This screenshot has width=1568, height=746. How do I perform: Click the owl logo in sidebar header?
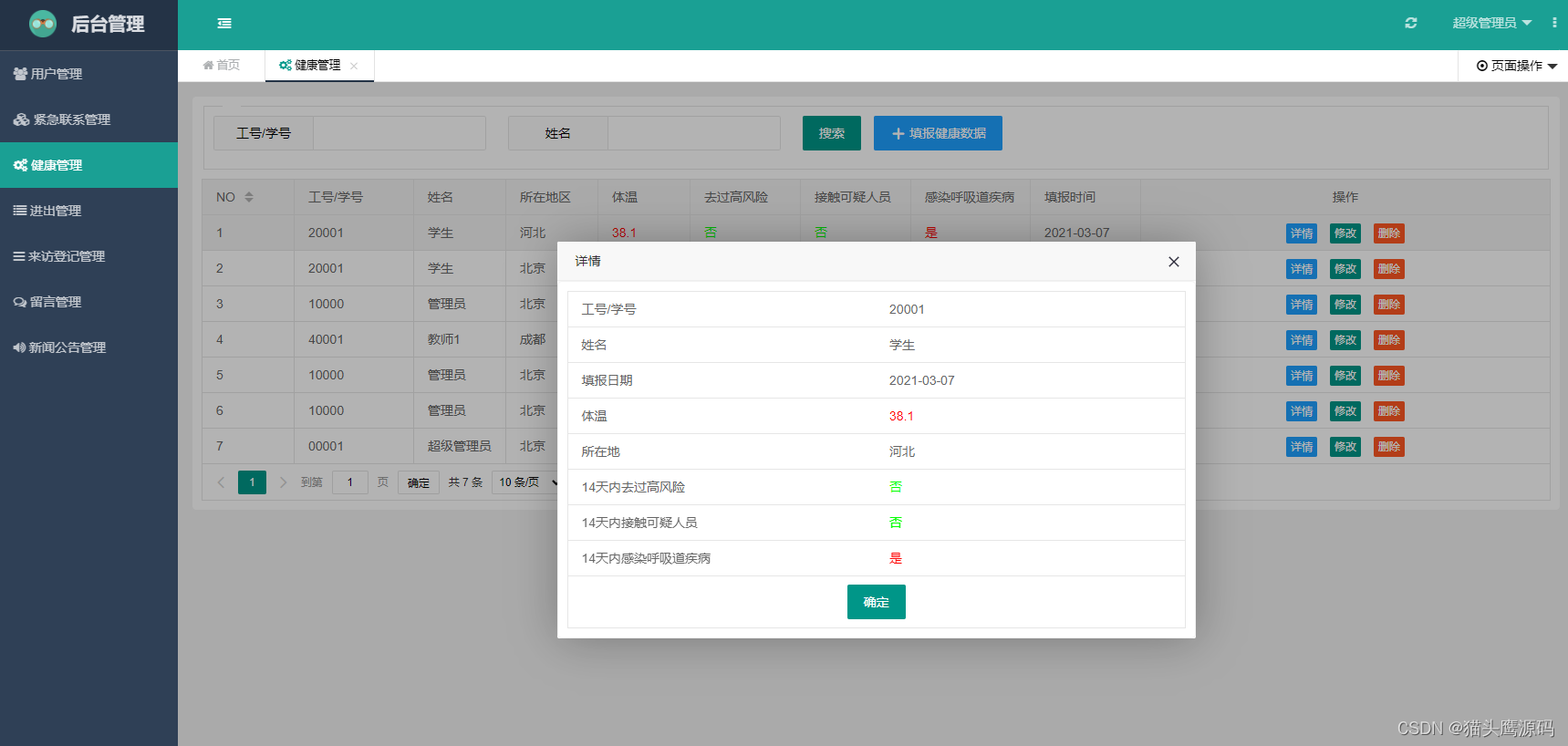tap(43, 24)
